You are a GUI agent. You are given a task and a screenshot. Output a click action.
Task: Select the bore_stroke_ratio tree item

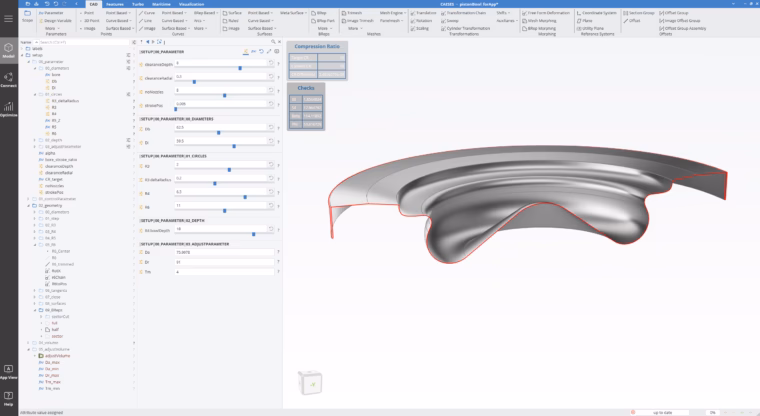click(61, 160)
